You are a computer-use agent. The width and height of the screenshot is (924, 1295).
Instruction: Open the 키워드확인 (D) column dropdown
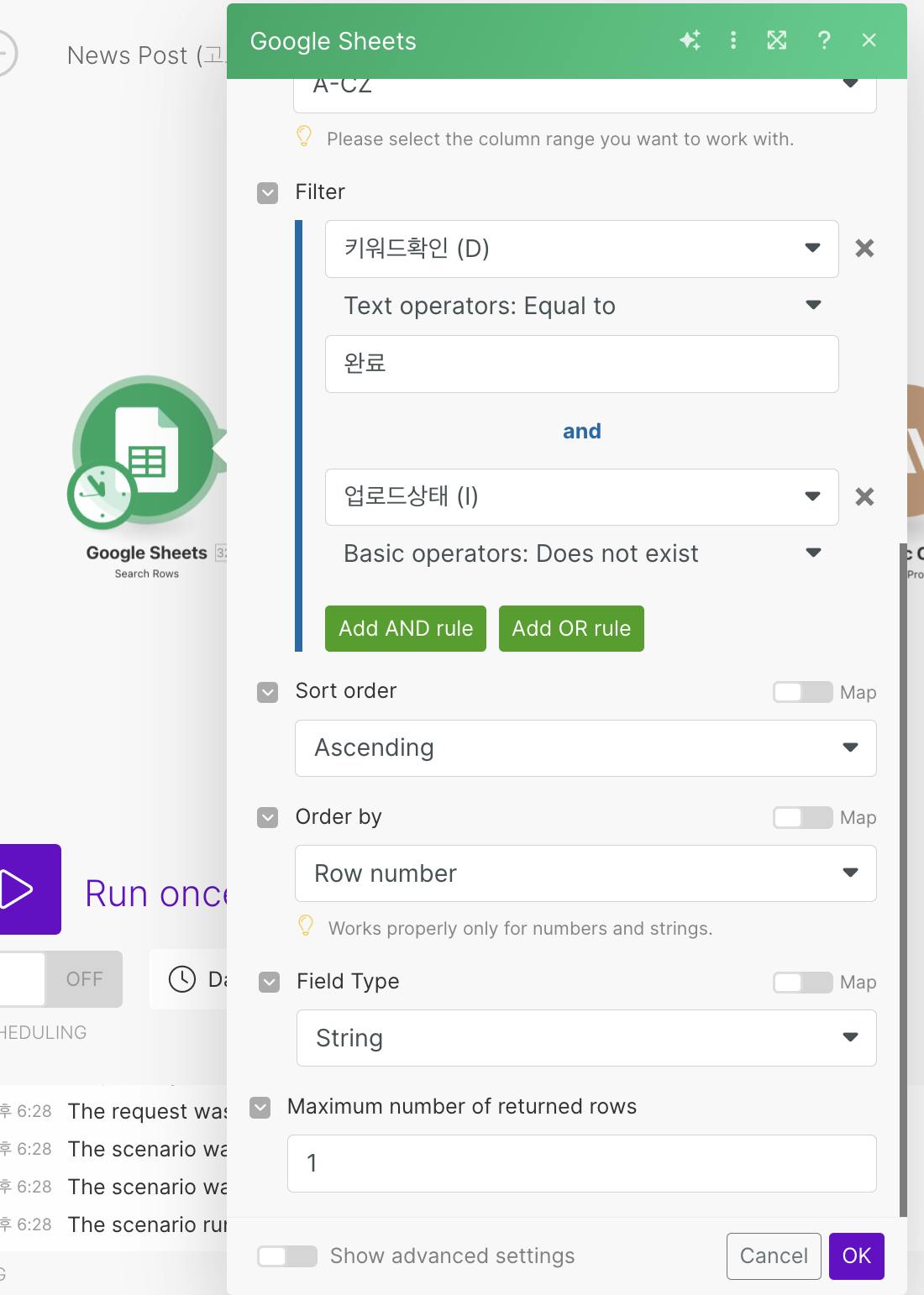[x=582, y=249]
